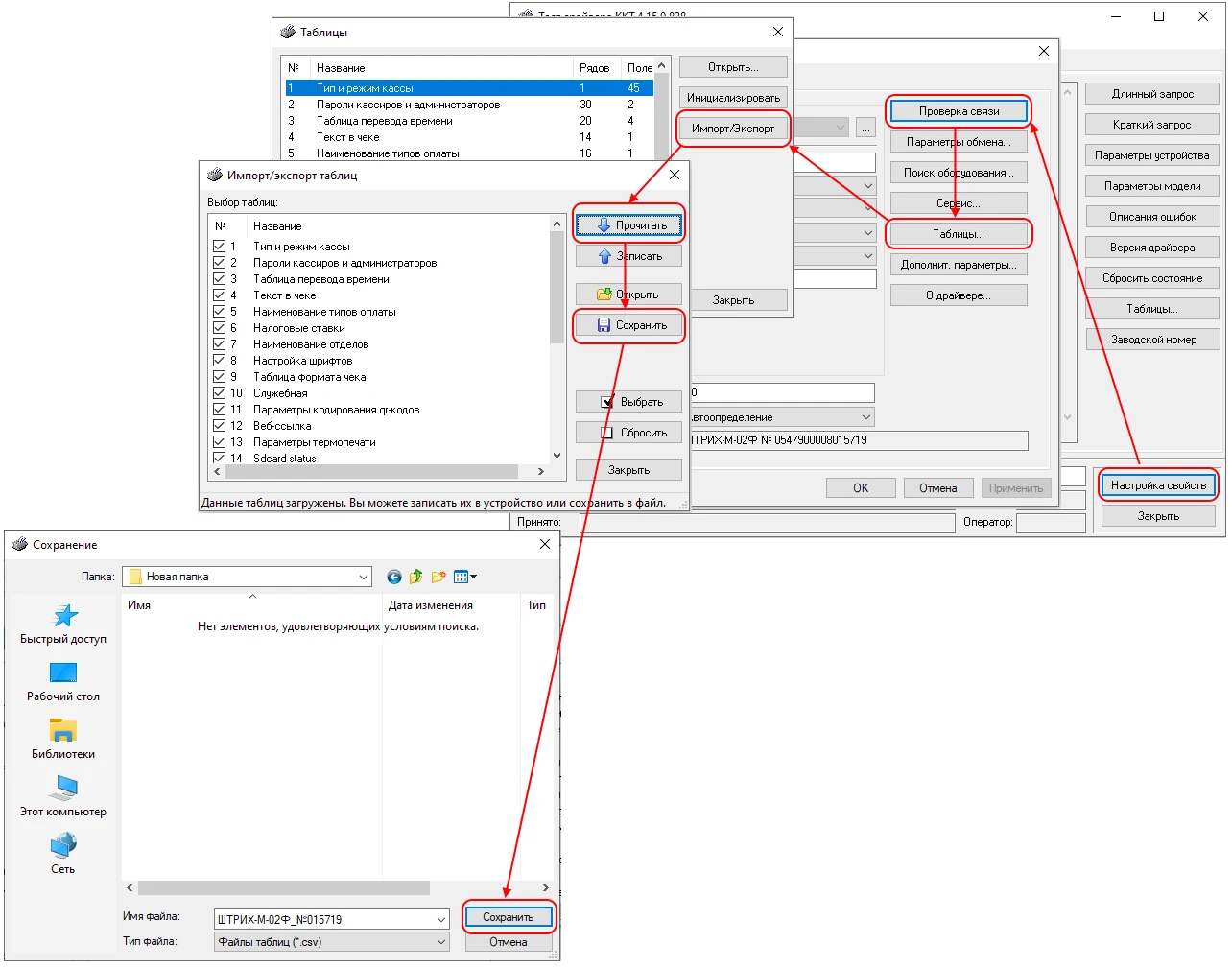Open the view menu icon in Save dialog
The height and width of the screenshot is (967, 1232).
point(464,577)
